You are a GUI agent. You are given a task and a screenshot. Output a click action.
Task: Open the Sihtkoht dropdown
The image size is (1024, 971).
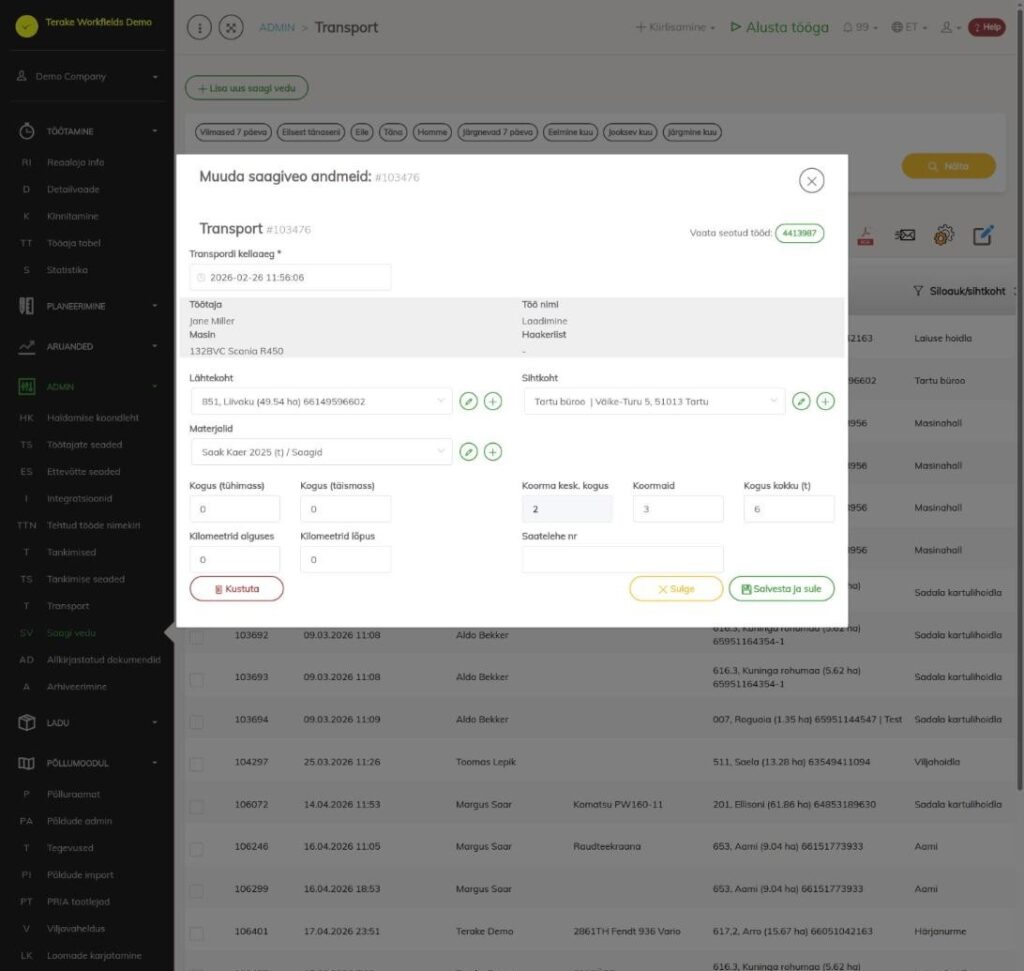click(654, 401)
